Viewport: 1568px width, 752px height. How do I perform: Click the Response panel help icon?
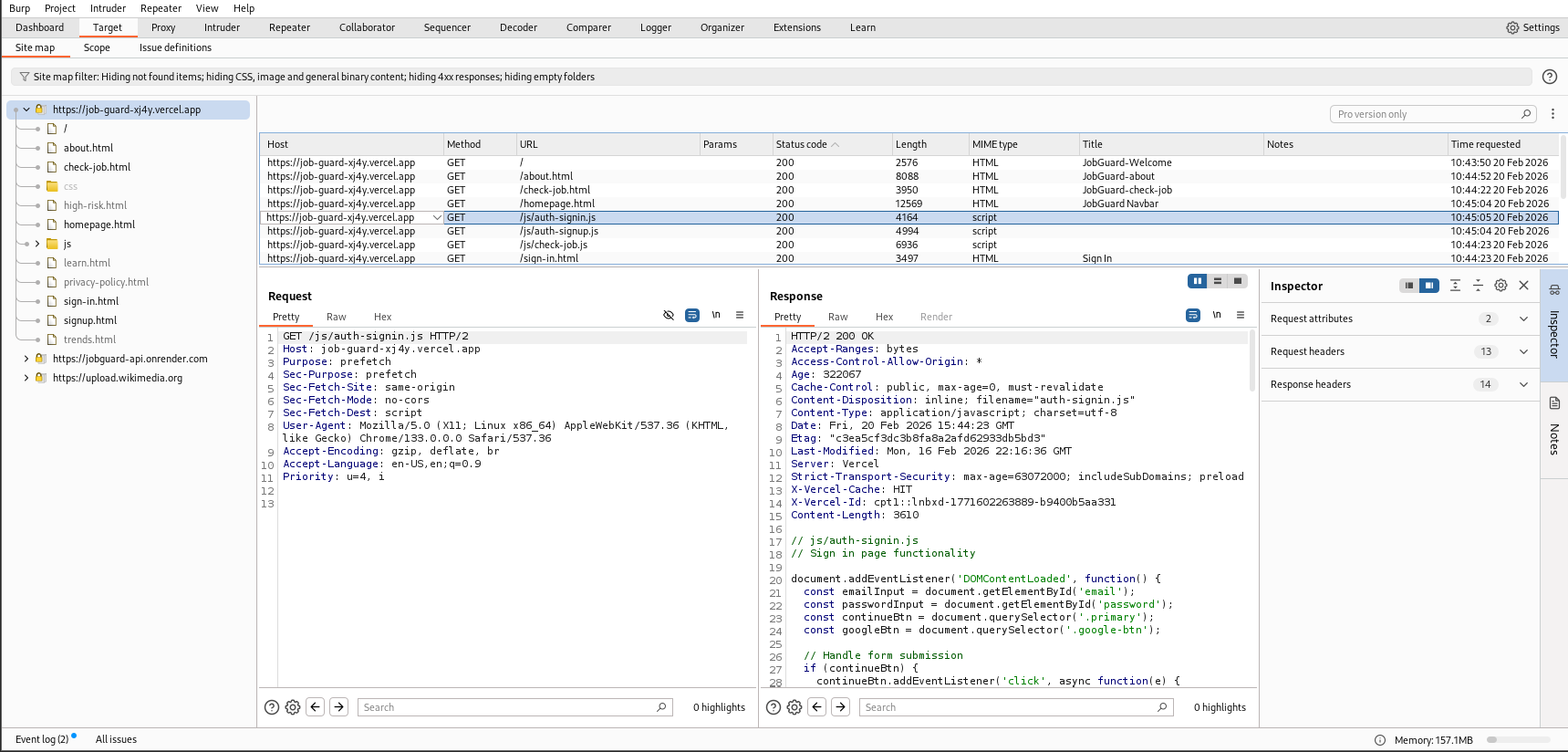tap(774, 707)
